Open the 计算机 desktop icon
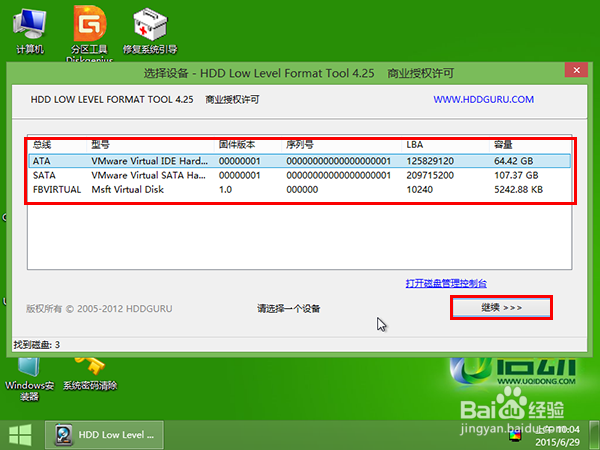This screenshot has width=600, height=450. click(x=29, y=31)
